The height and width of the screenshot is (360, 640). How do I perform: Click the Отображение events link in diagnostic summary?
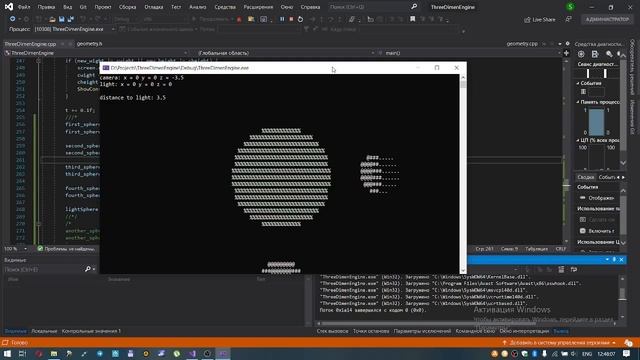601,198
